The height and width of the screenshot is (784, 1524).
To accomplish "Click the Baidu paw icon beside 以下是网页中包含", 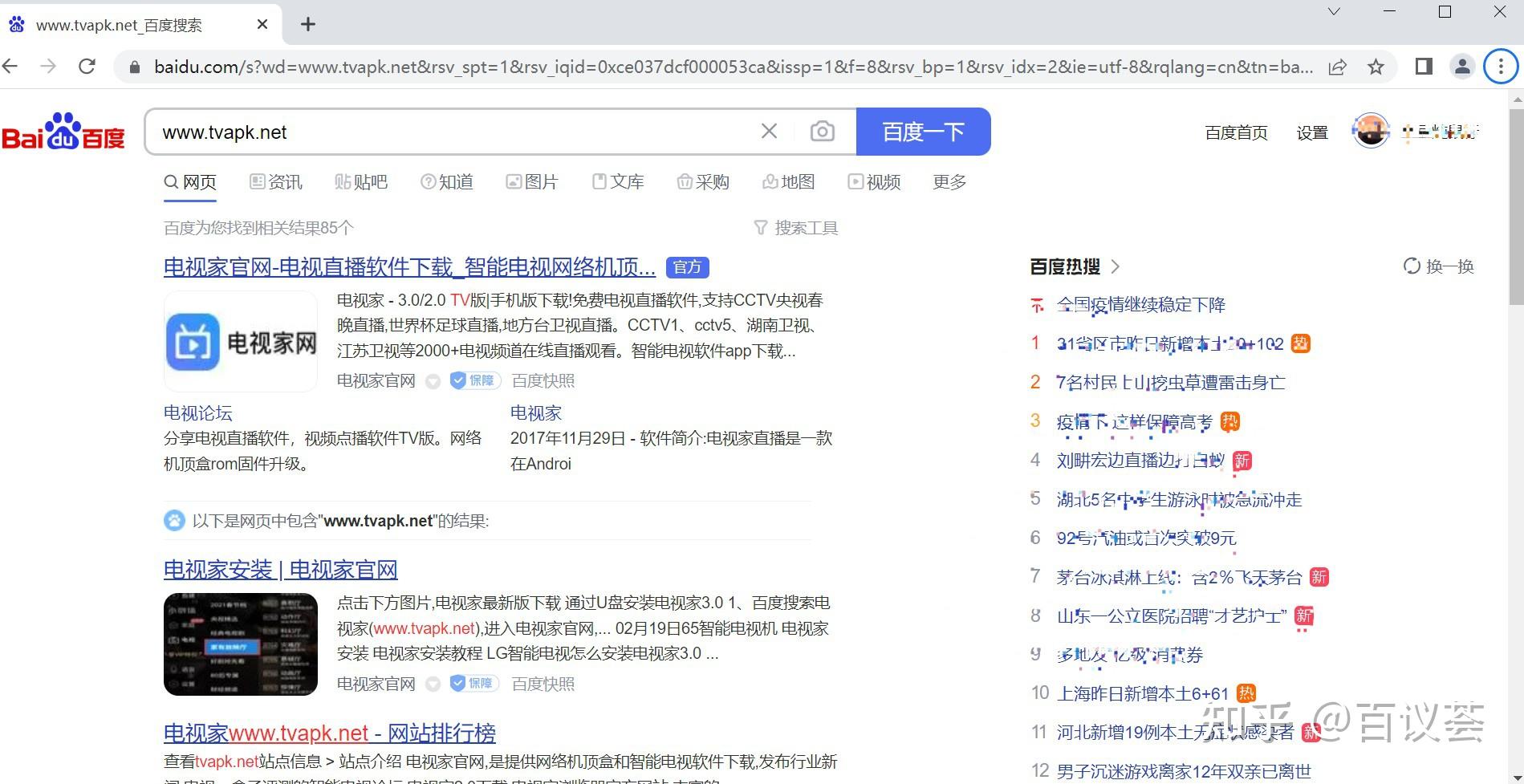I will pyautogui.click(x=174, y=521).
